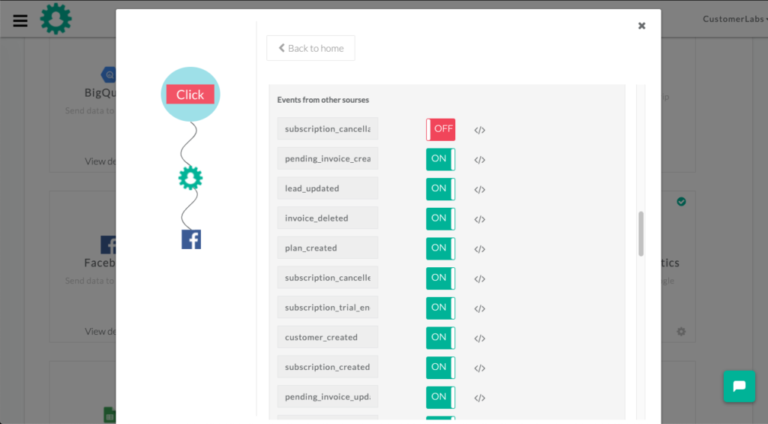Click the subscription_created event name field

pos(328,367)
